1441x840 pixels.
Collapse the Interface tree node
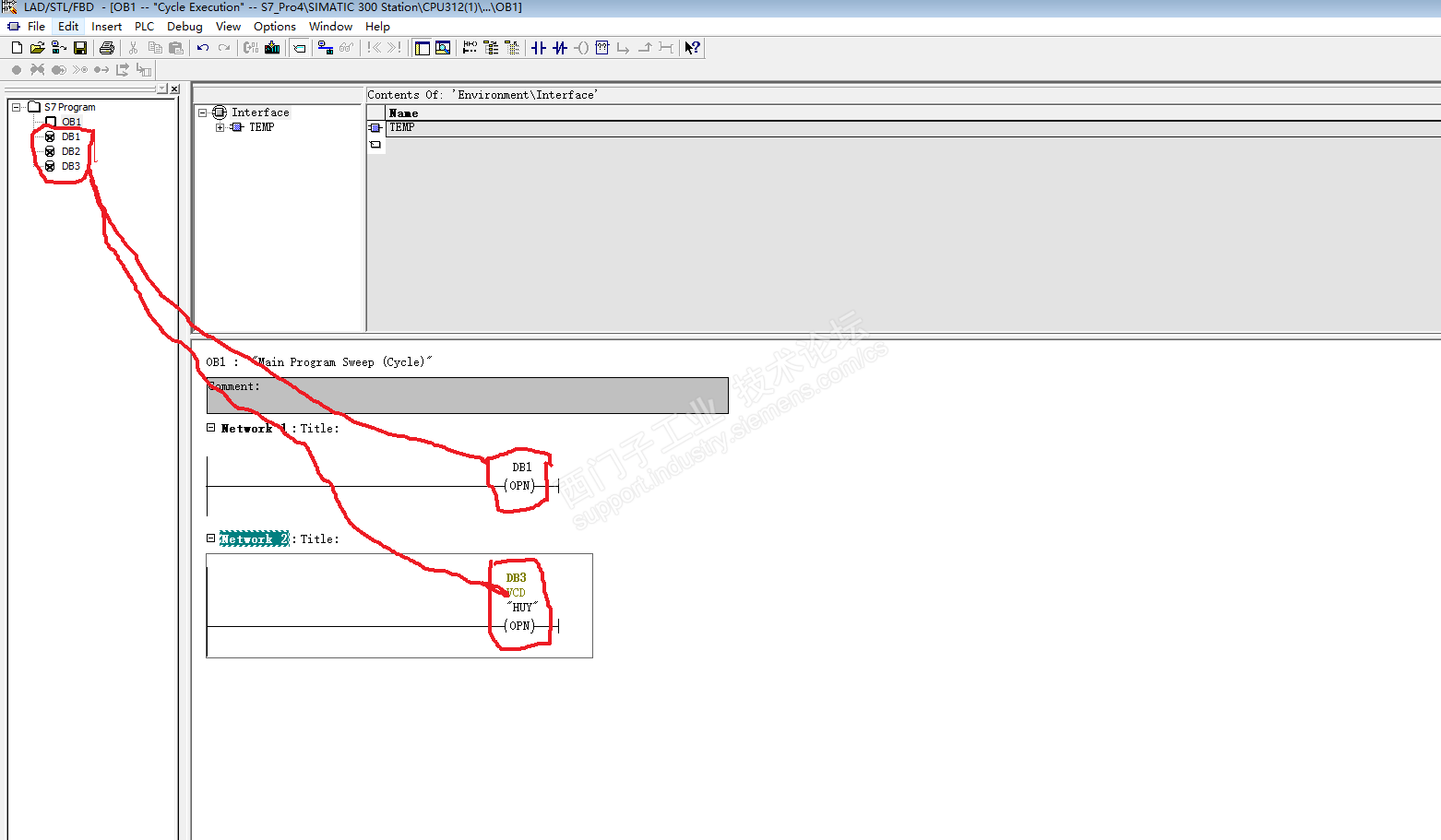pos(202,112)
